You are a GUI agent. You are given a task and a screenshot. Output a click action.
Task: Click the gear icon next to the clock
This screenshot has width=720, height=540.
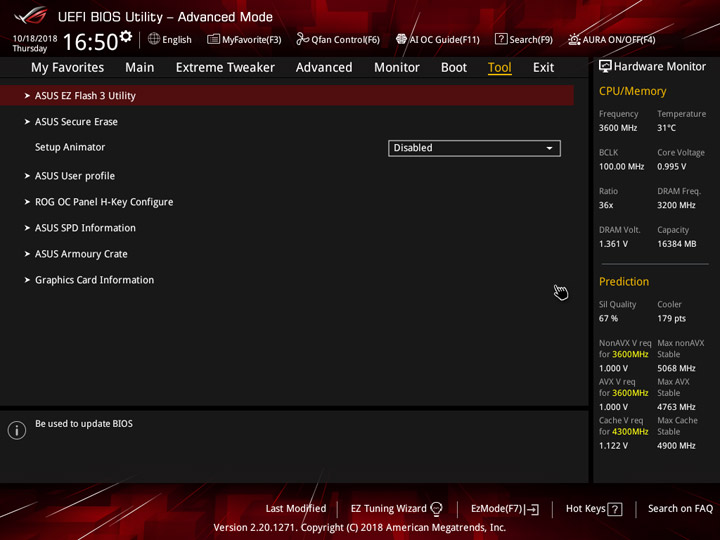(x=125, y=36)
